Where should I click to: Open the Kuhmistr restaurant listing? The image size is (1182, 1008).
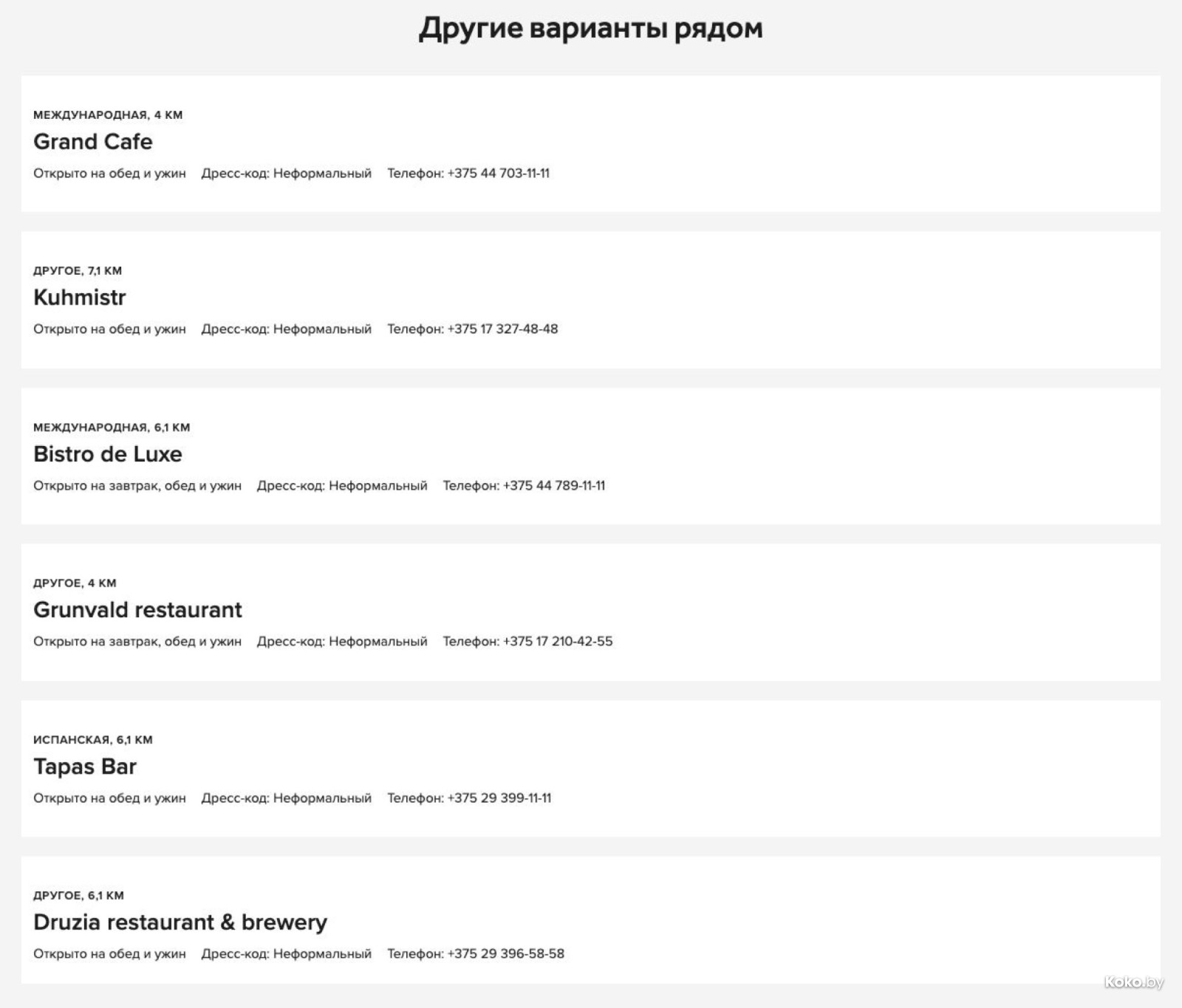click(x=80, y=298)
